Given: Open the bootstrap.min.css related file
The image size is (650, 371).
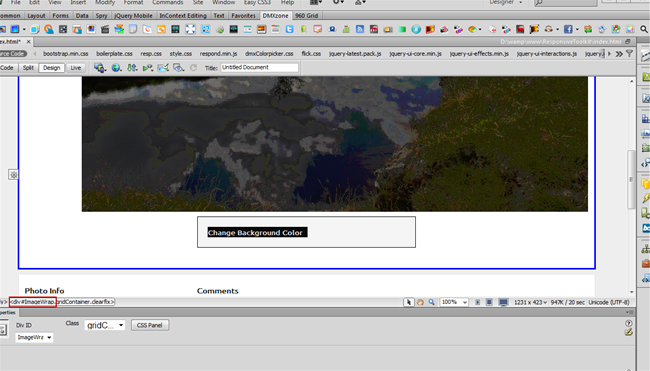Looking at the screenshot, I should 65,54.
